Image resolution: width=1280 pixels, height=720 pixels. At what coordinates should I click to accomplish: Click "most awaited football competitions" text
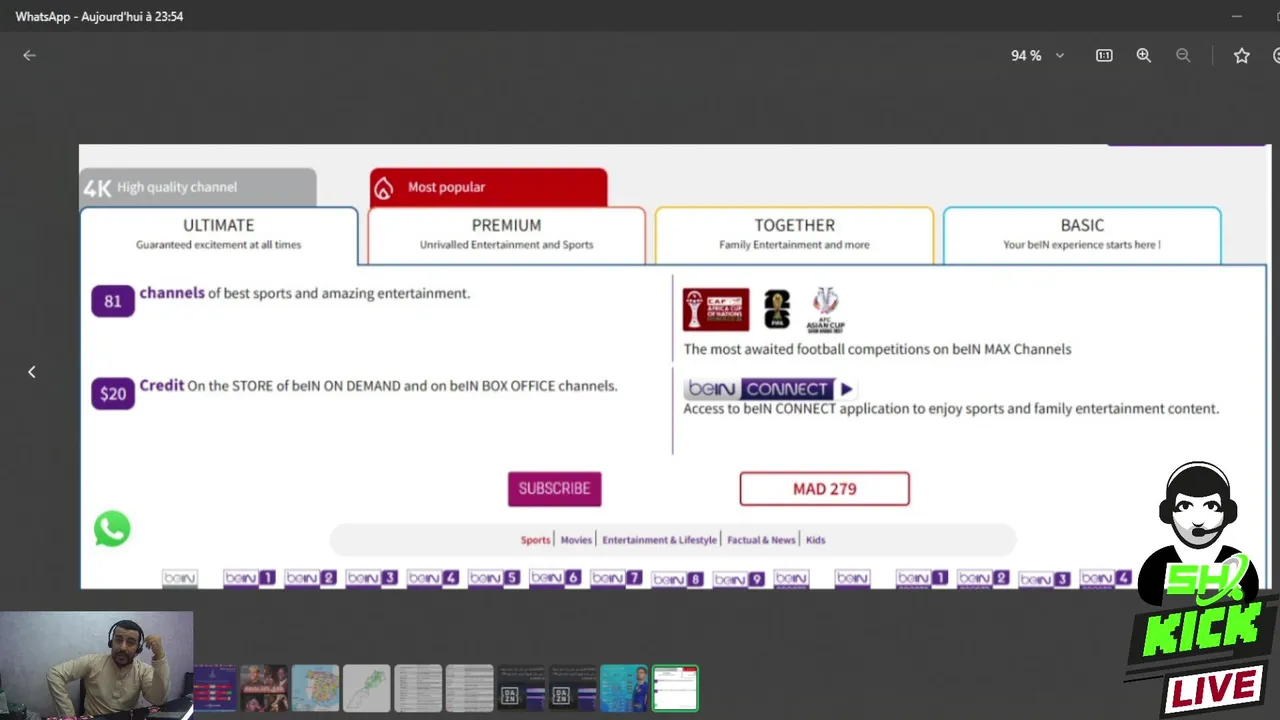pyautogui.click(x=877, y=349)
